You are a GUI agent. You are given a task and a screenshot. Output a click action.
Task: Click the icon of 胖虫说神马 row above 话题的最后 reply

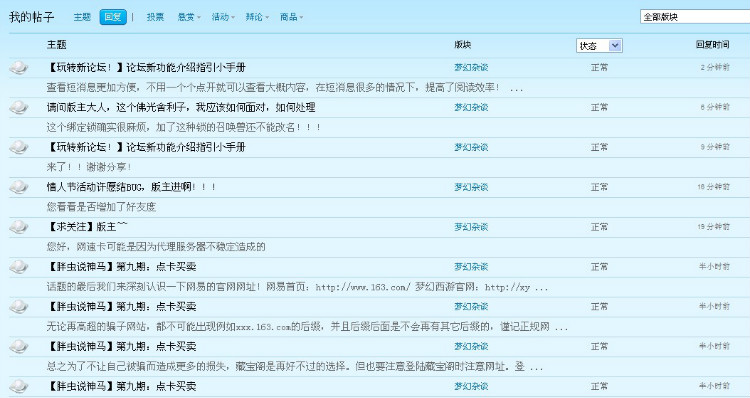[19, 266]
